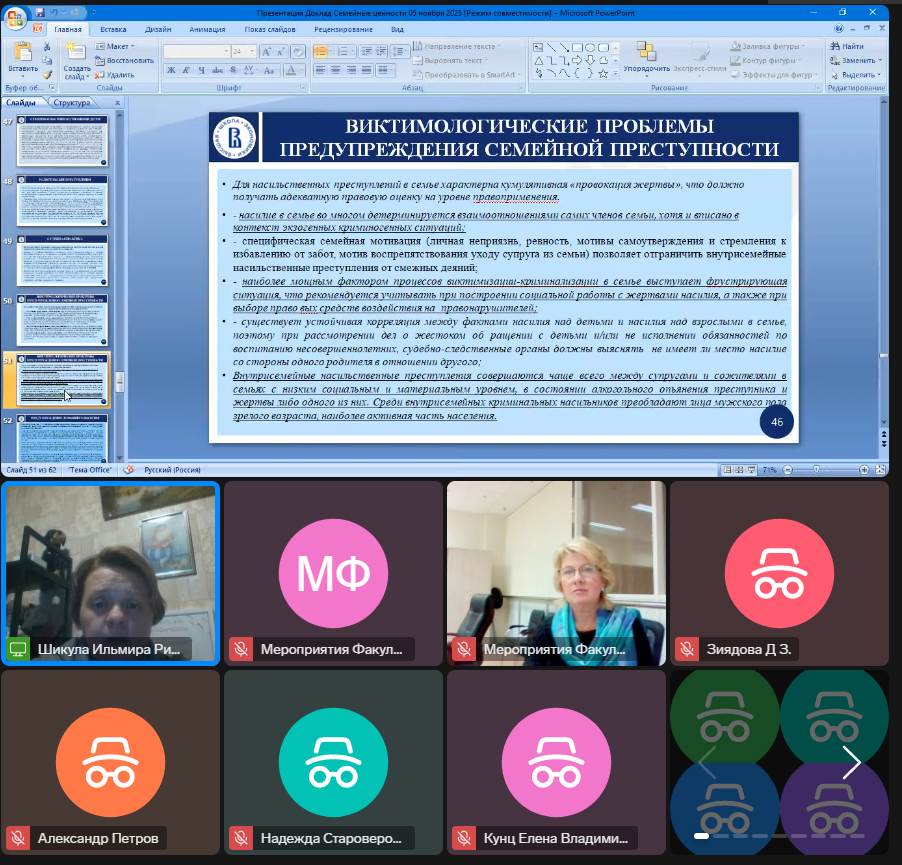This screenshot has height=865, width=902.
Task: Click the spell check icon in status bar
Action: pyautogui.click(x=128, y=469)
